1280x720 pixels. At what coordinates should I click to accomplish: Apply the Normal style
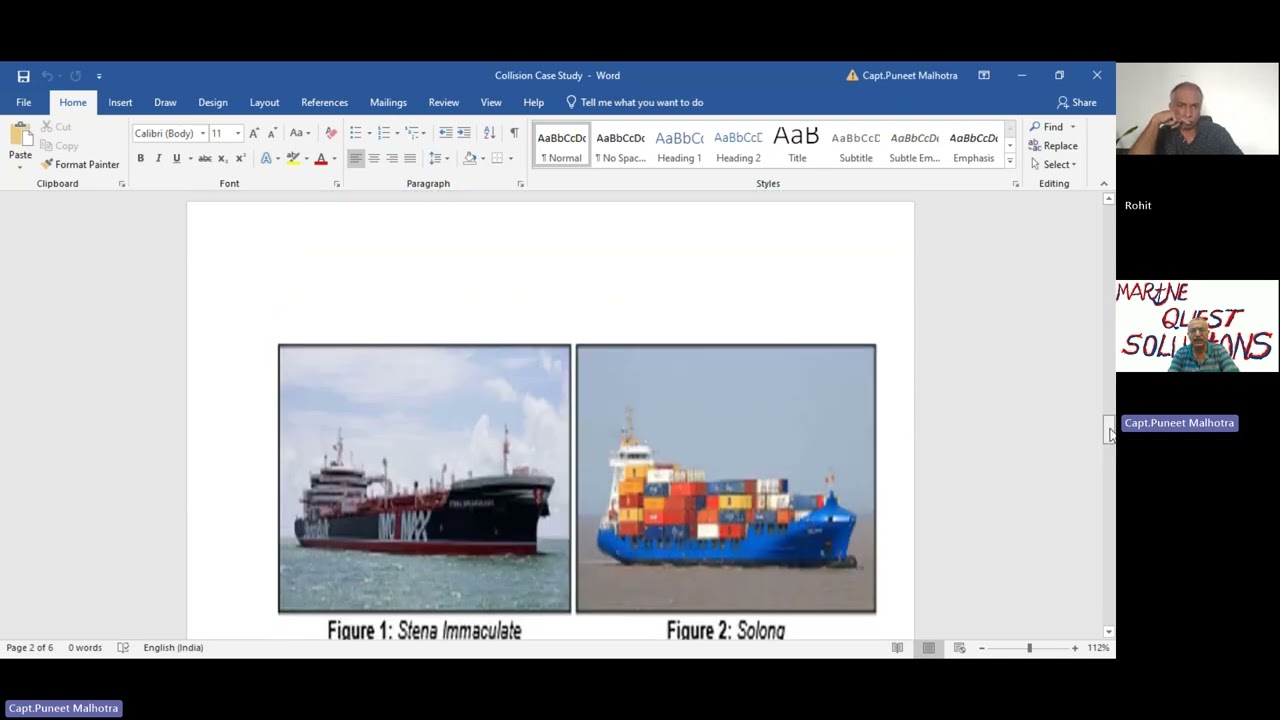click(x=562, y=146)
